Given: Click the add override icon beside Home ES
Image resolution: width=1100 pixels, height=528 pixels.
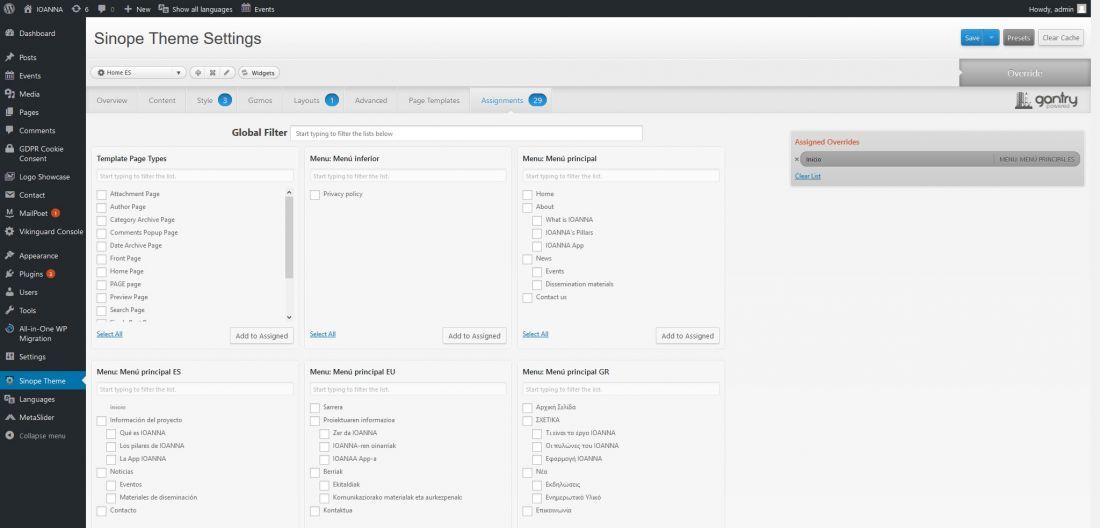Looking at the screenshot, I should pos(198,73).
